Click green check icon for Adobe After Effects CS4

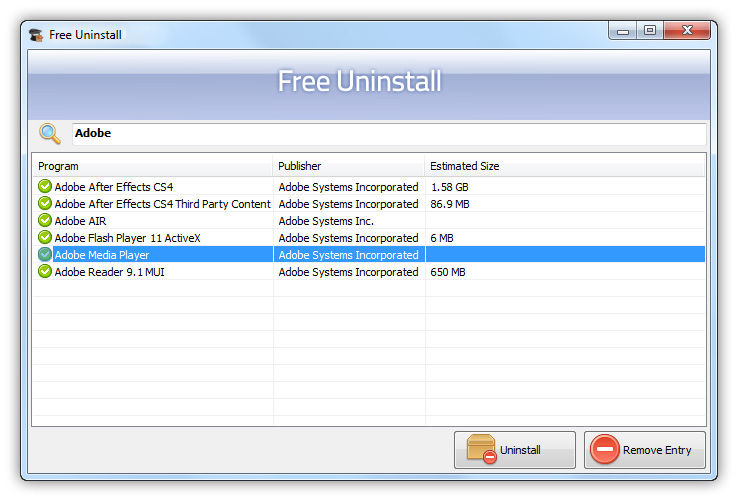tap(45, 186)
